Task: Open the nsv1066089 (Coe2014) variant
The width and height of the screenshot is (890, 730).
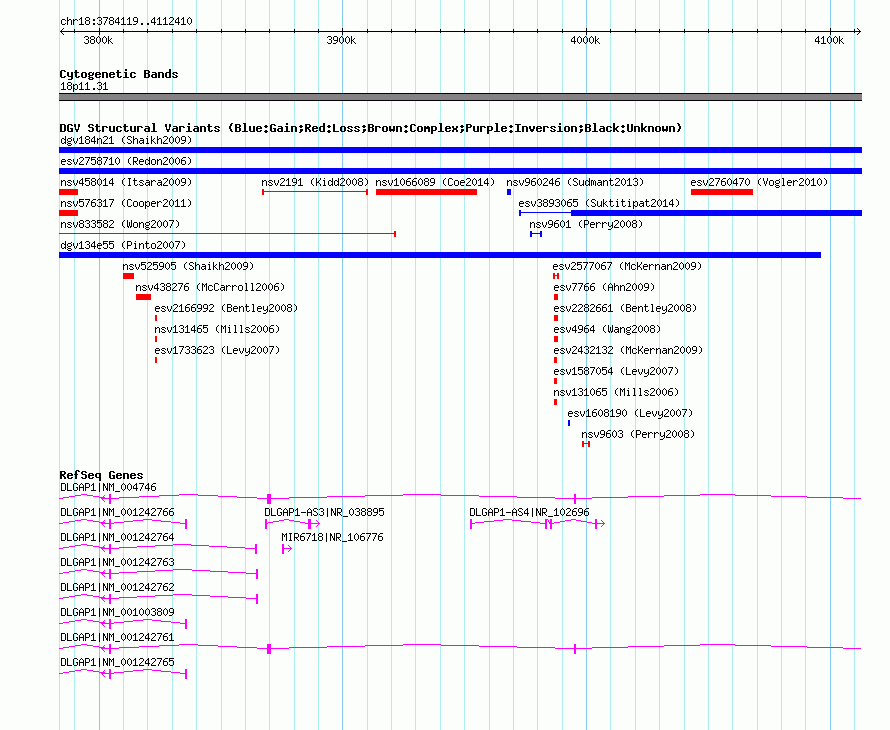Action: tap(435, 182)
